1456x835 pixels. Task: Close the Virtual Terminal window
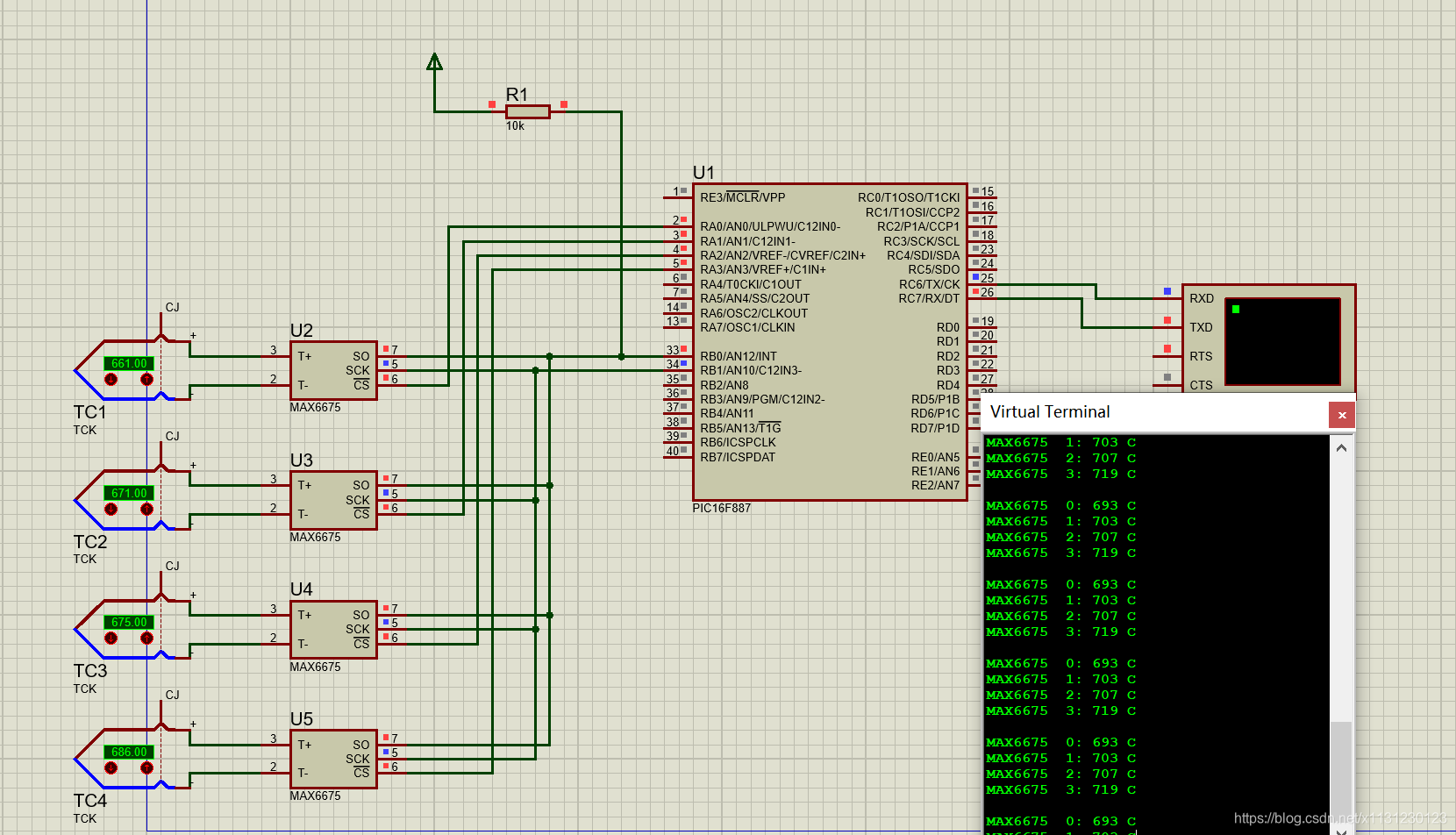(1341, 415)
